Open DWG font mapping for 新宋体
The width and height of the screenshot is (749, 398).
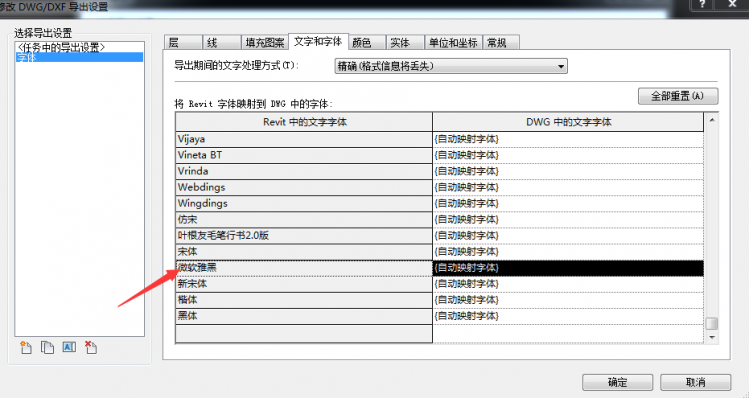point(568,284)
